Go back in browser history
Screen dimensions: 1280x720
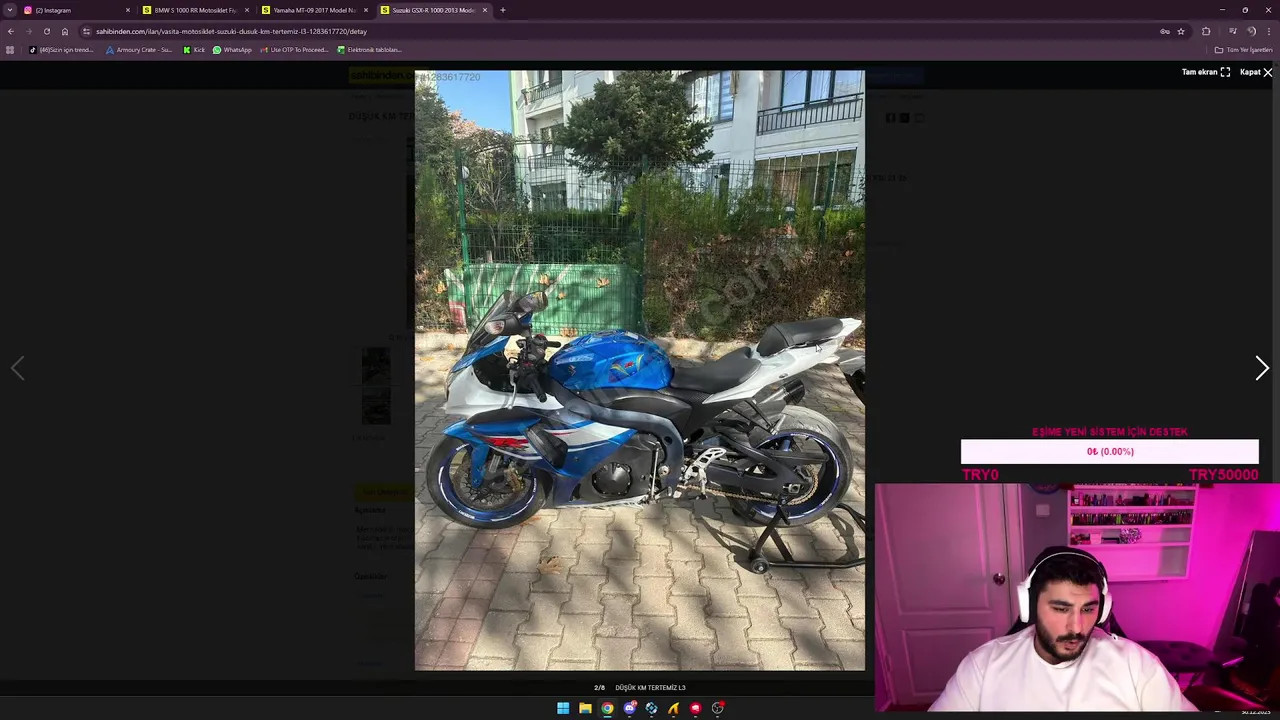click(x=10, y=31)
